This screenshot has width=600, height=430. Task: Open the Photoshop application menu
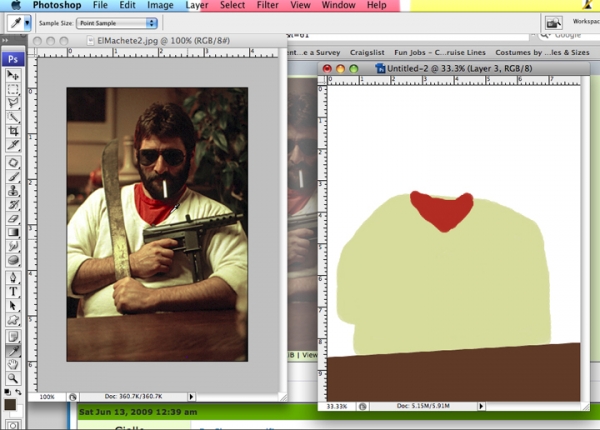click(x=57, y=5)
